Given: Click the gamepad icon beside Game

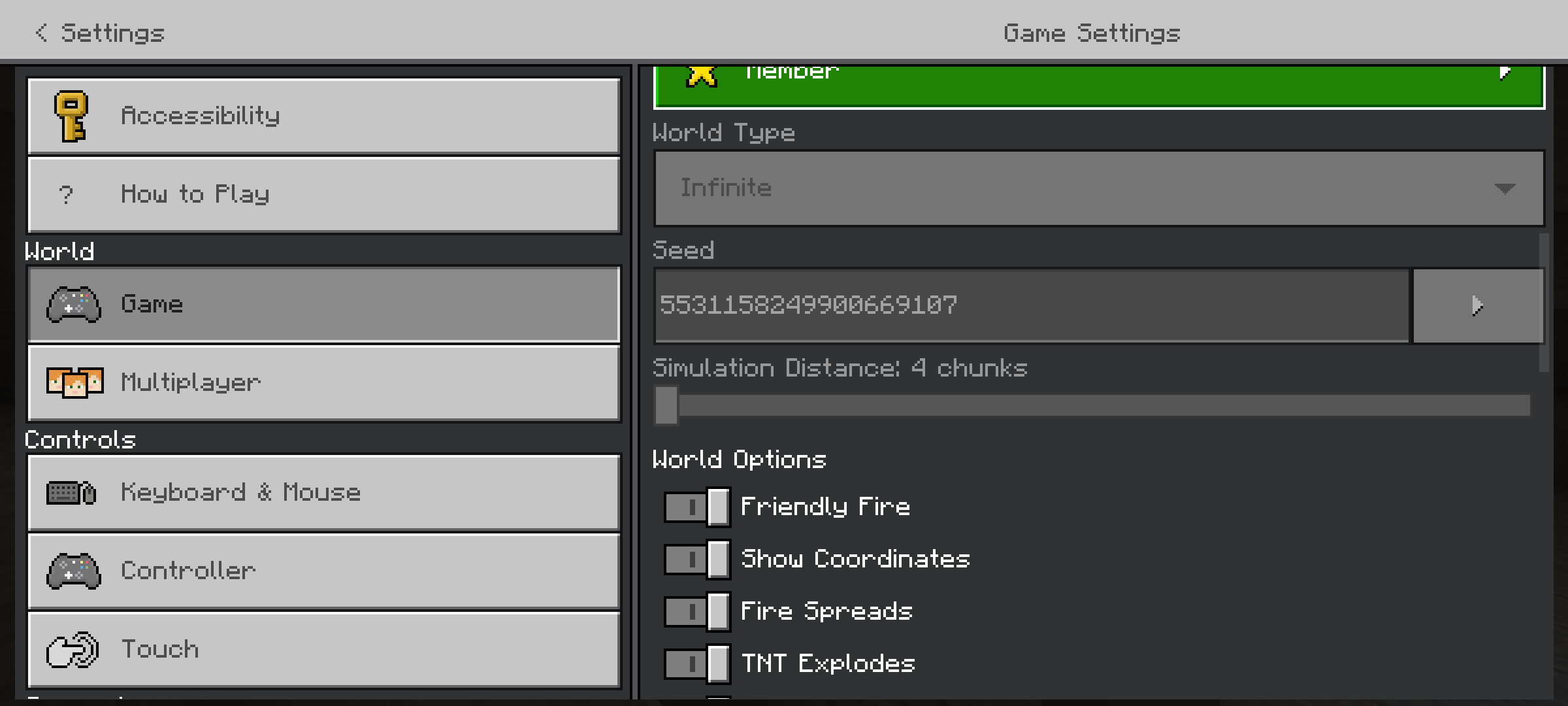Looking at the screenshot, I should pyautogui.click(x=74, y=304).
